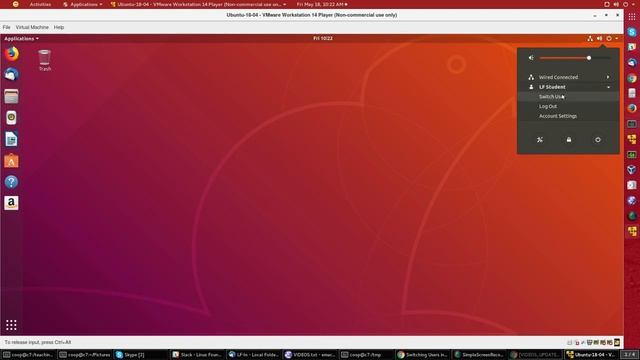This screenshot has height=360, width=640.
Task: Switch to the Ubuntu-18-04 VMware taskbar entry
Action: 592,355
